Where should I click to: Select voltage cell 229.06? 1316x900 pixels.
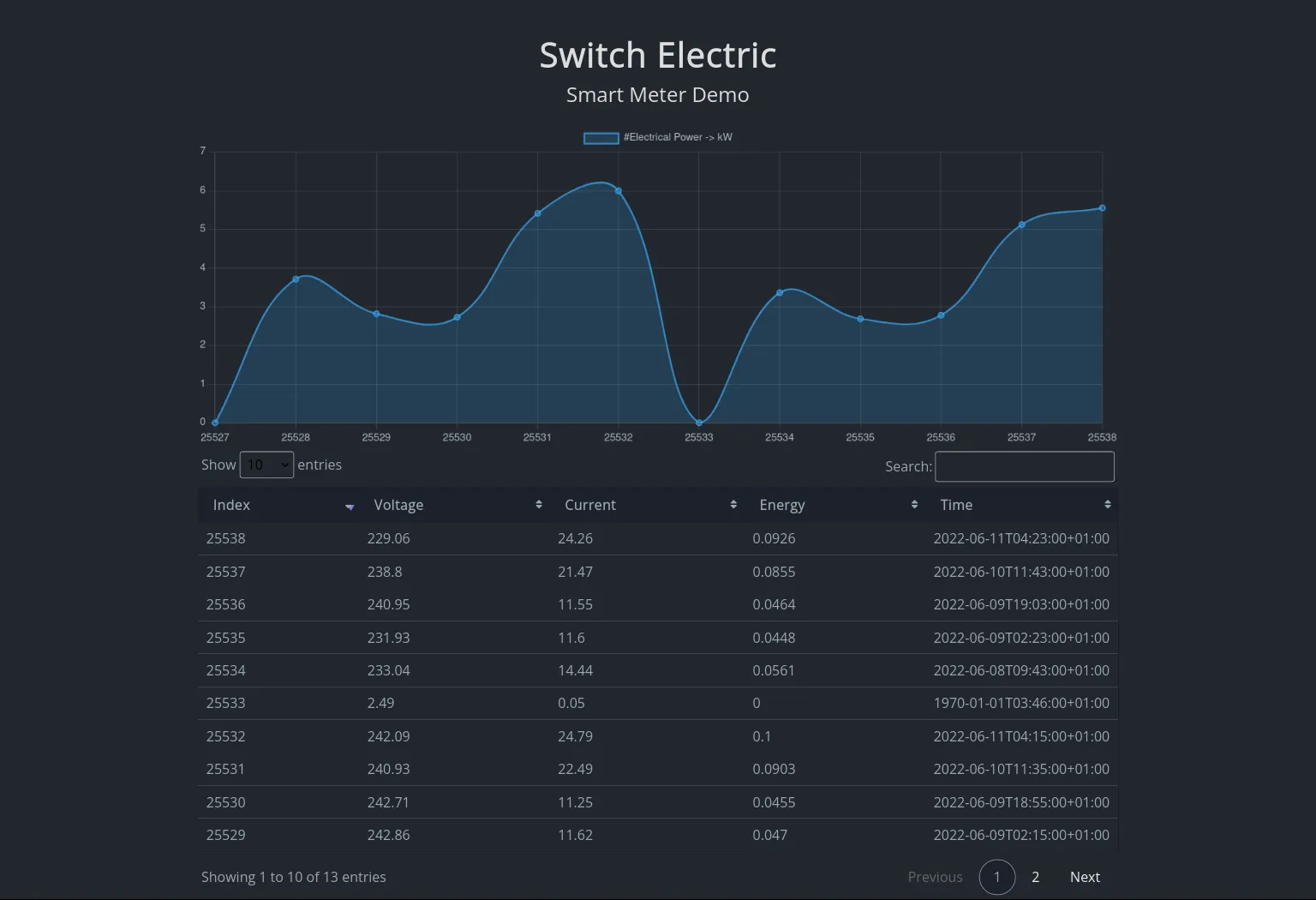coord(389,538)
